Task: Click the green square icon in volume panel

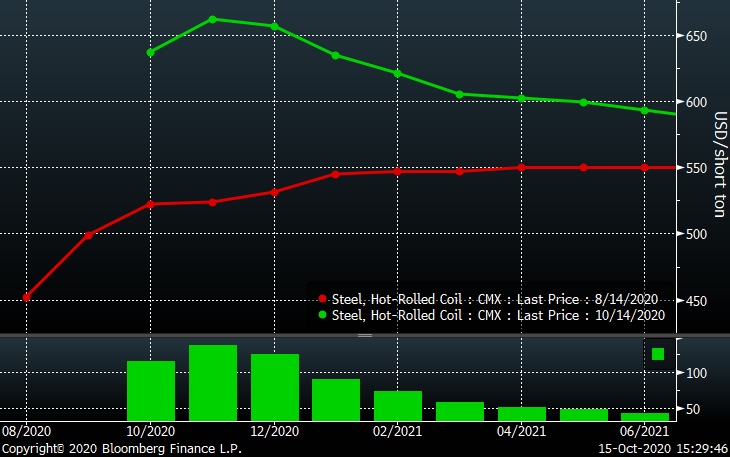Action: [x=657, y=353]
